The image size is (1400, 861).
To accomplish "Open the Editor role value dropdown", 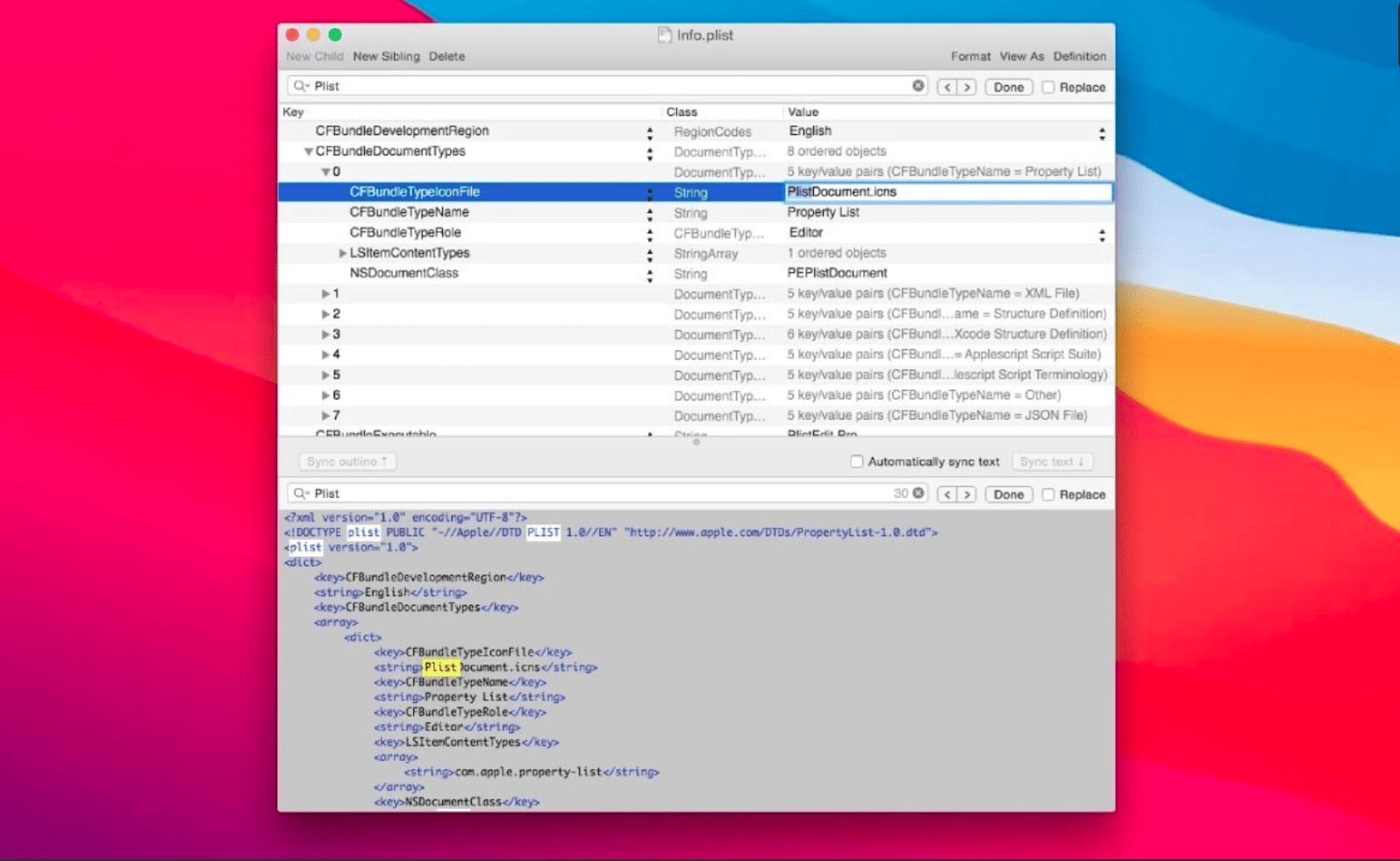I will coord(1102,235).
